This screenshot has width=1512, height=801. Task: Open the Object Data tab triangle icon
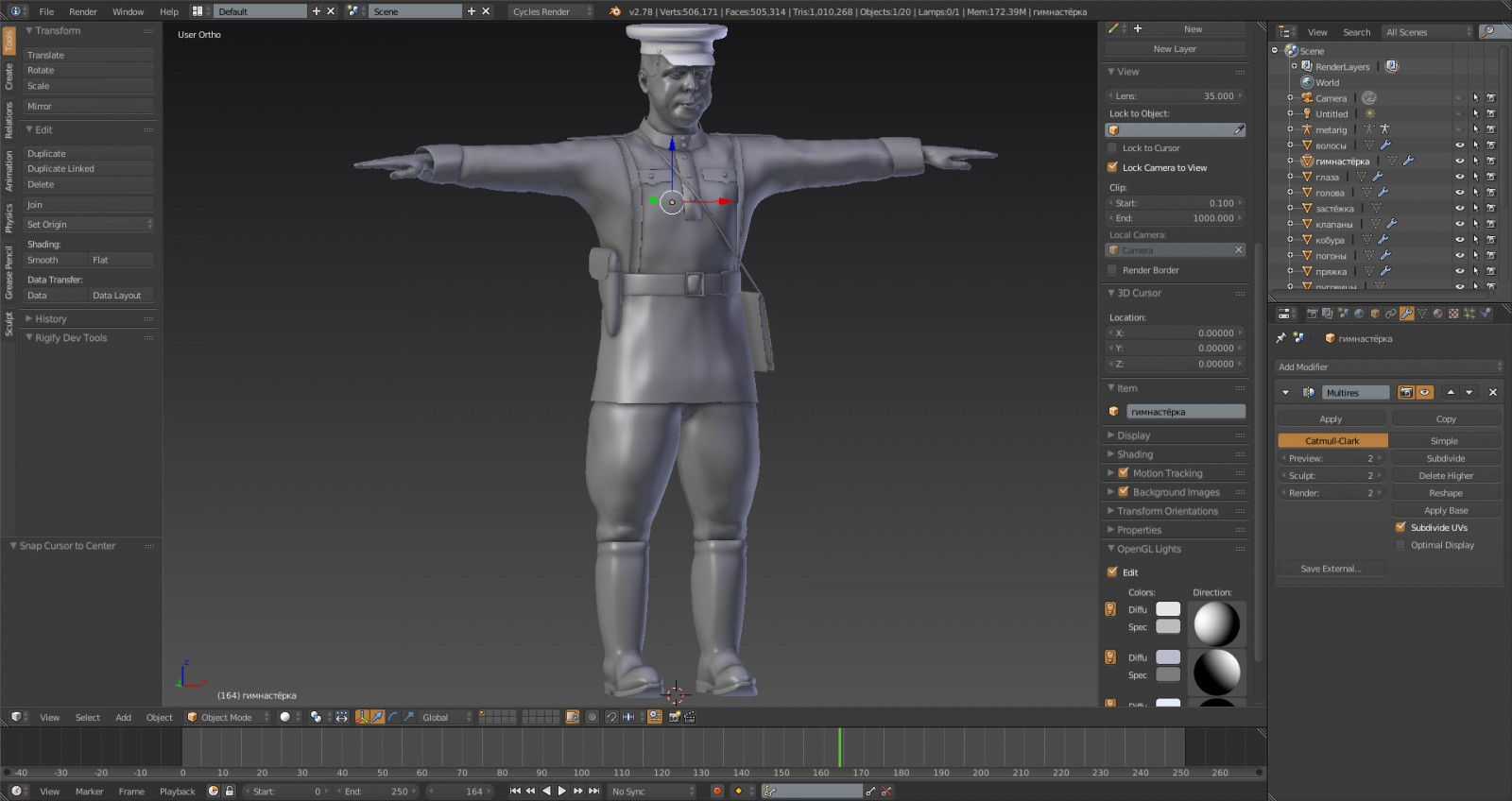[x=1422, y=314]
